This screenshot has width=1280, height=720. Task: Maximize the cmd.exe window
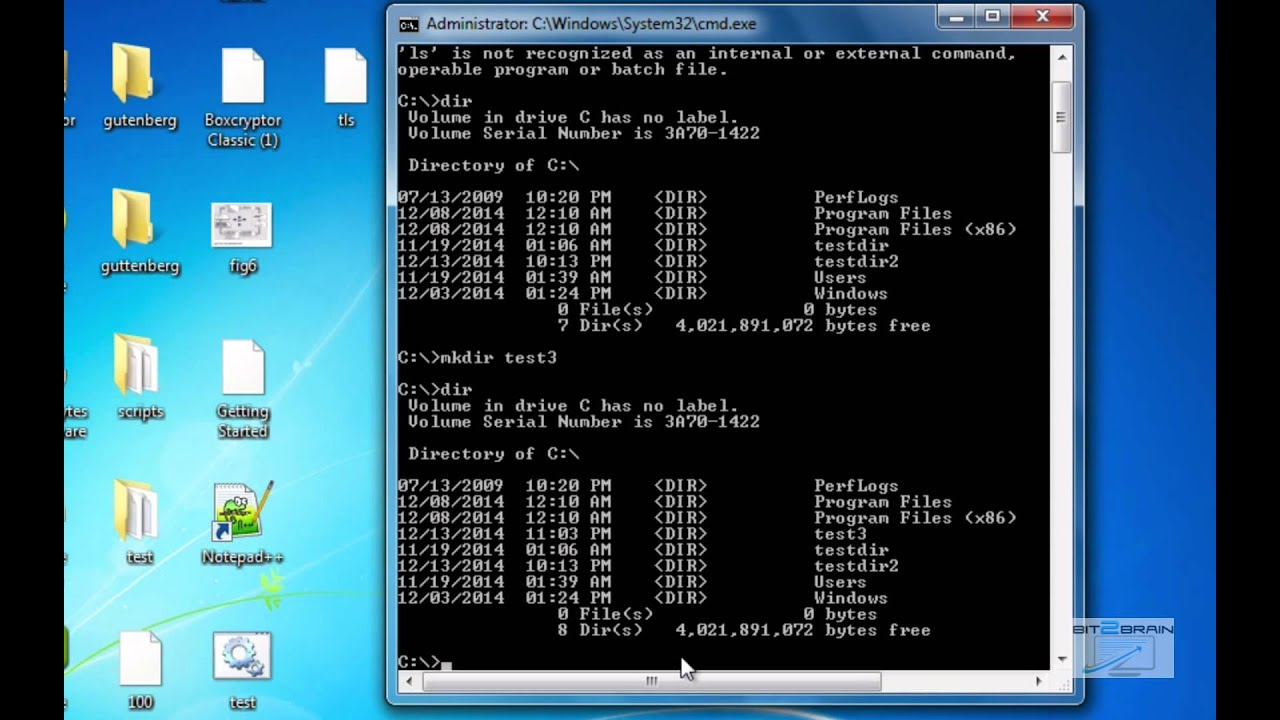click(x=992, y=16)
